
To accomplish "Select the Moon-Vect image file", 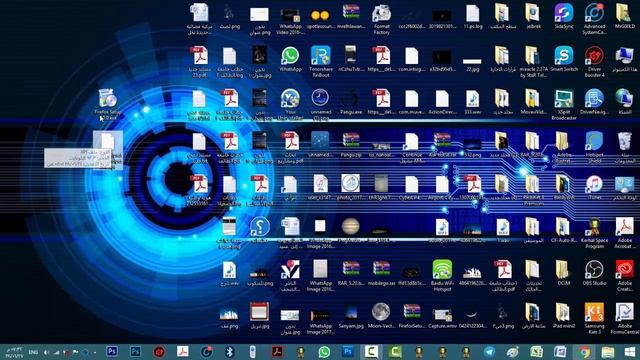I will click(x=381, y=316).
